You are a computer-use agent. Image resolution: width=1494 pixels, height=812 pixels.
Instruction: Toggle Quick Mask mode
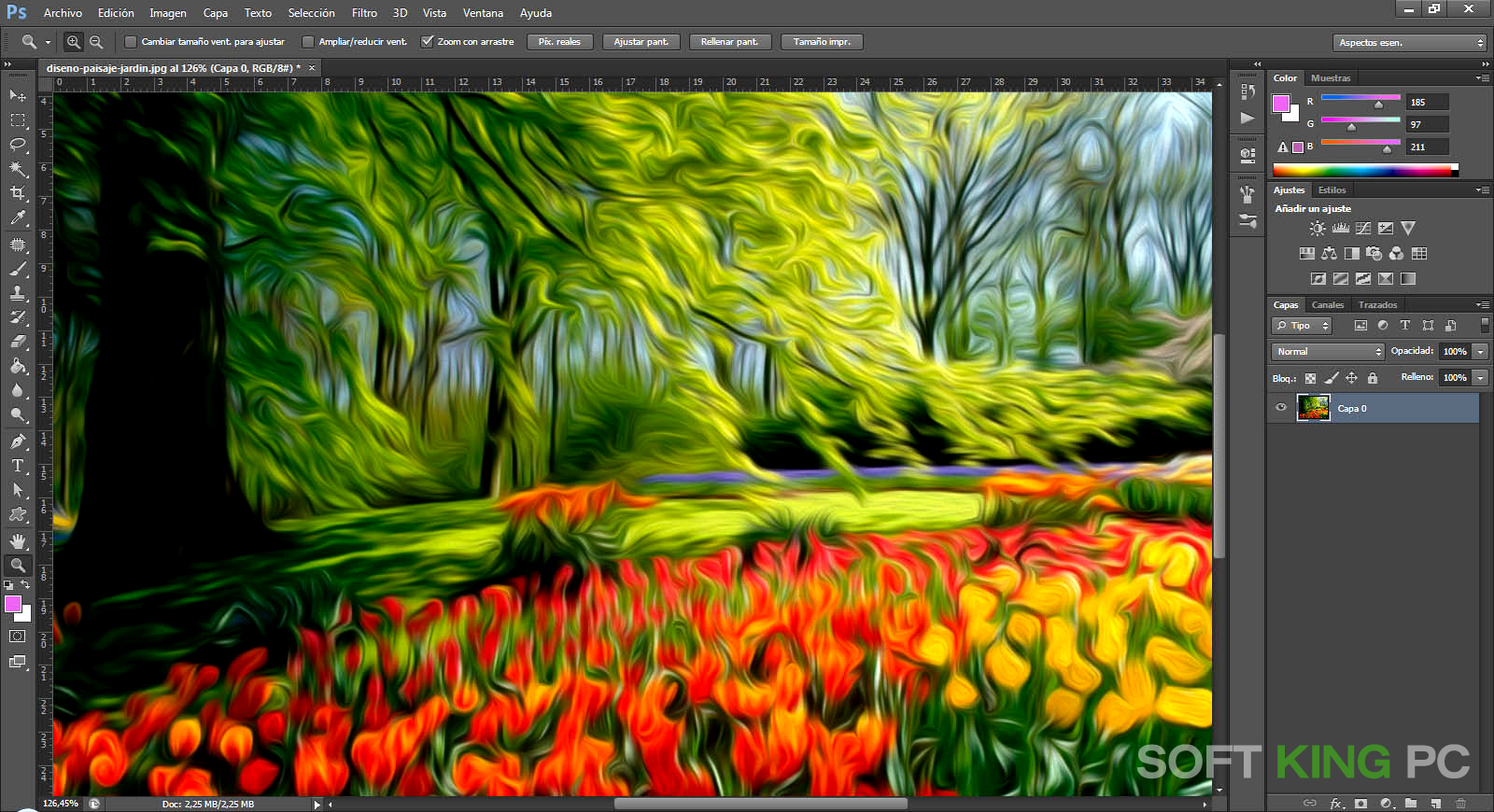[18, 637]
